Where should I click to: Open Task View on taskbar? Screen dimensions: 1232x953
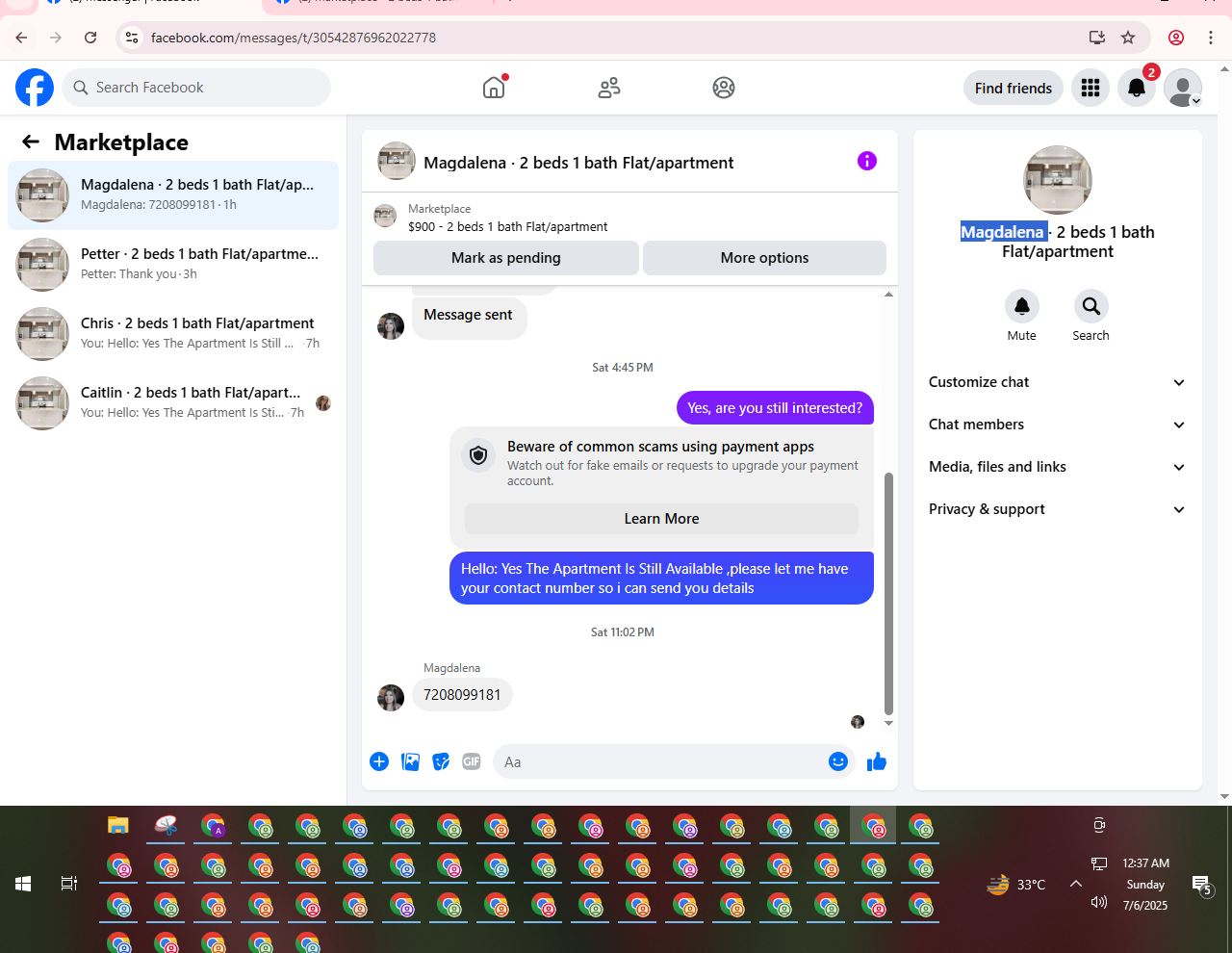coord(69,884)
